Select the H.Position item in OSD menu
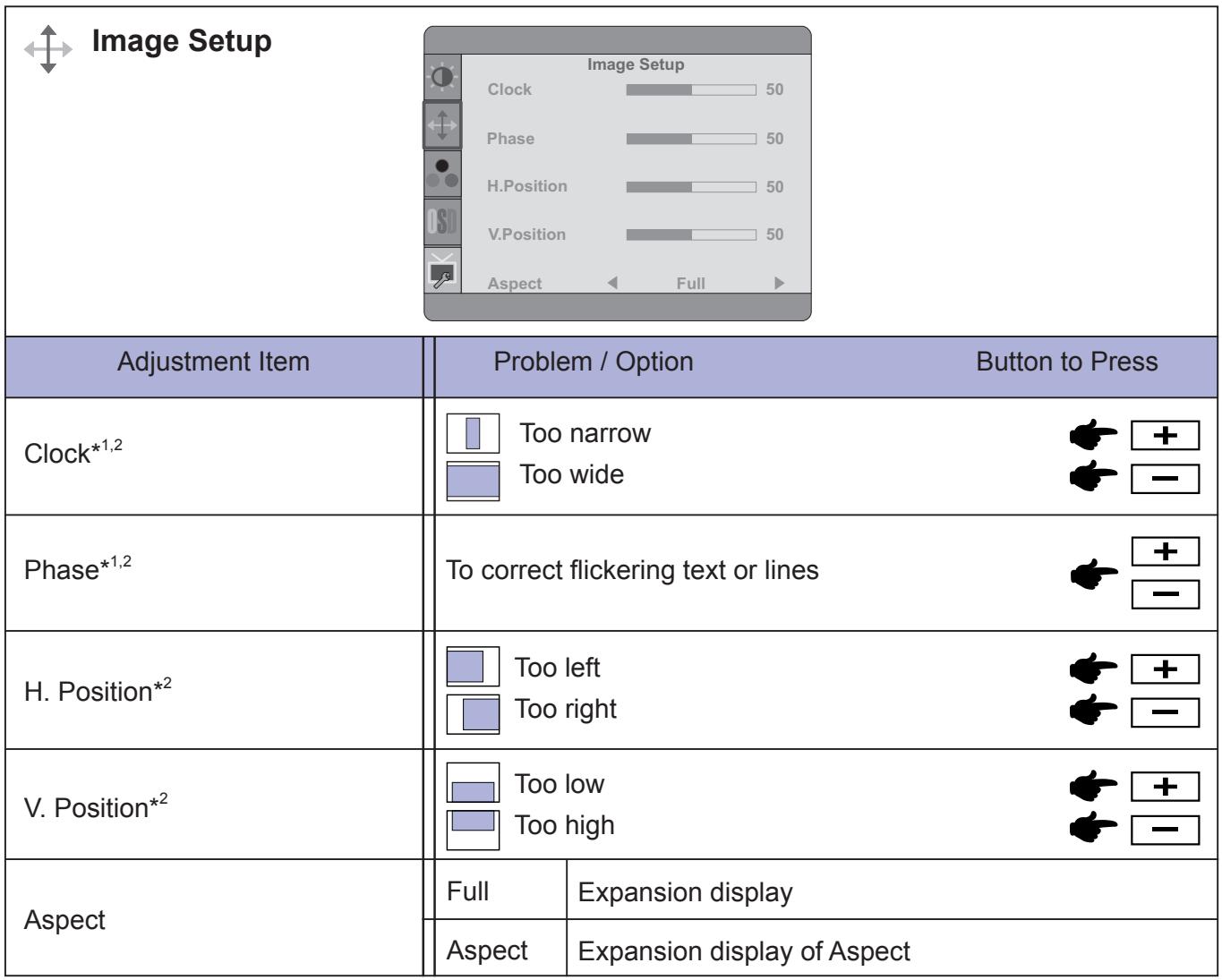Image resolution: width=1222 pixels, height=980 pixels. pyautogui.click(x=526, y=186)
